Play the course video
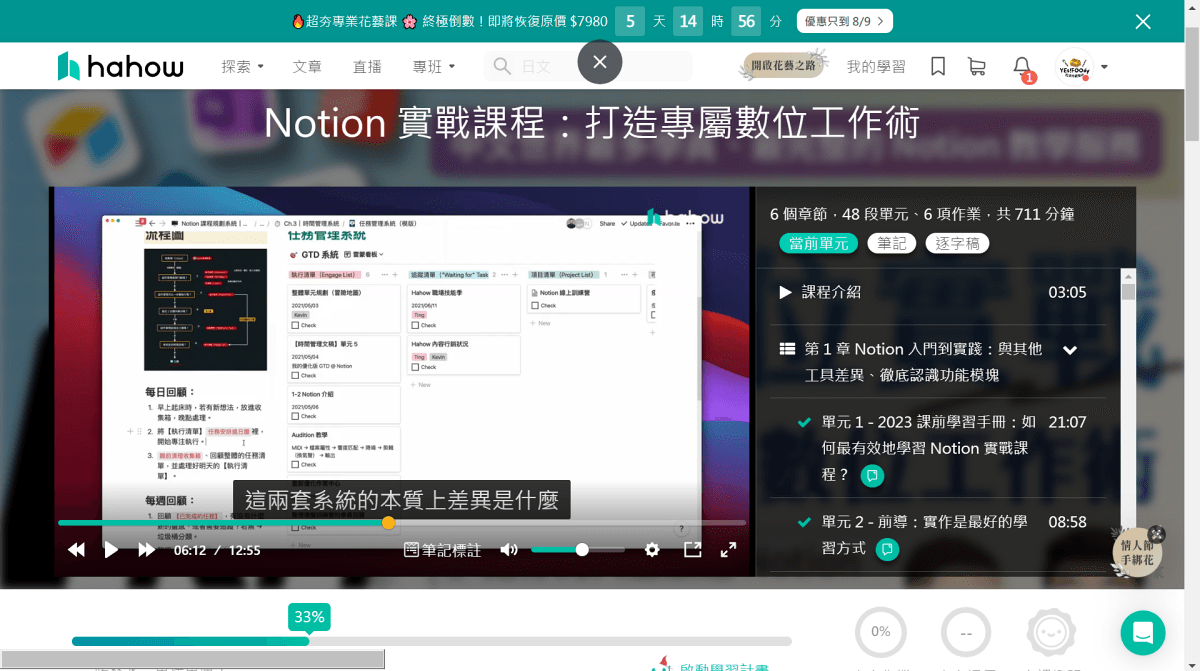 coord(111,549)
